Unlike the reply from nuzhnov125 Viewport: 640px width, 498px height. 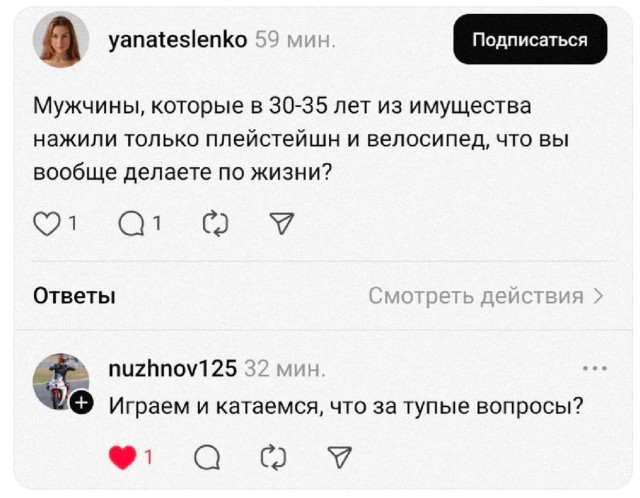pos(122,458)
